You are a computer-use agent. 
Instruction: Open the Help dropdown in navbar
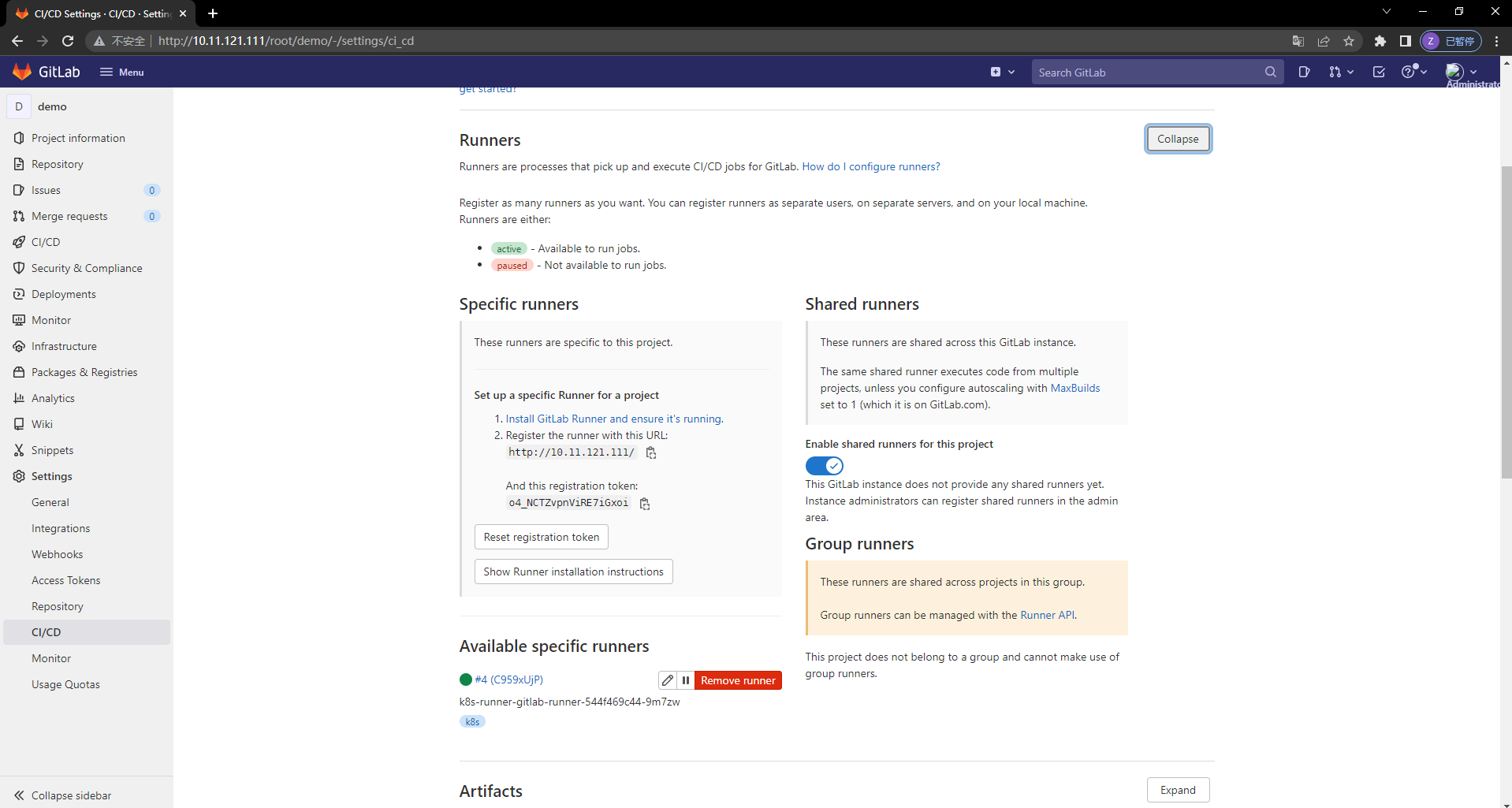(x=1414, y=72)
